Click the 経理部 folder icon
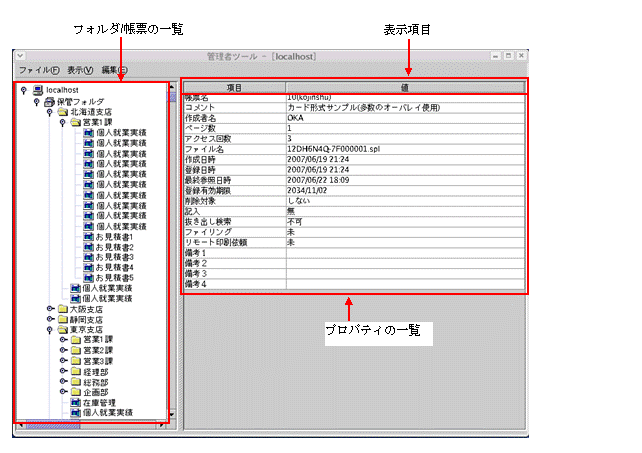The width and height of the screenshot is (642, 453). point(76,371)
